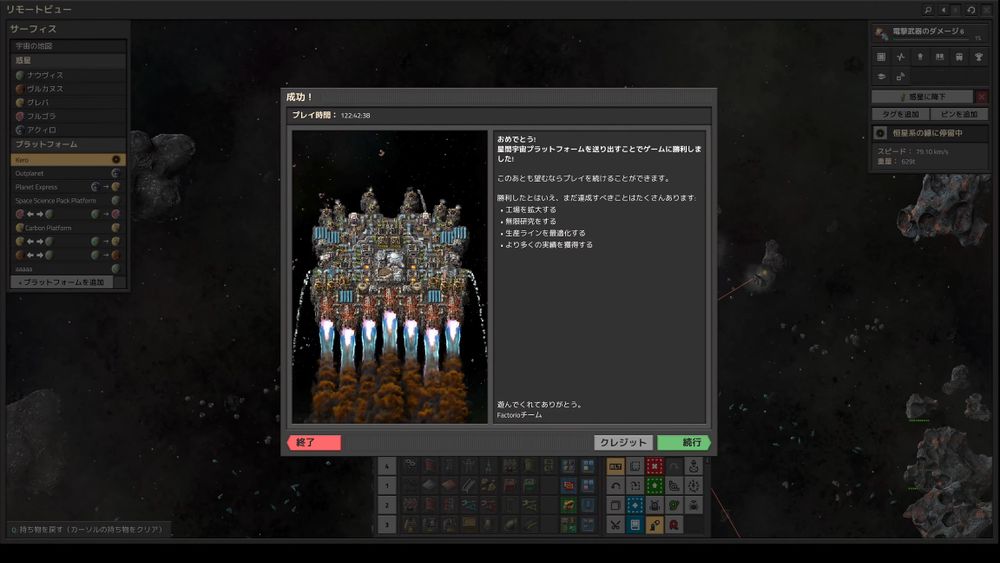Select quickbar row 4 button

click(x=386, y=466)
